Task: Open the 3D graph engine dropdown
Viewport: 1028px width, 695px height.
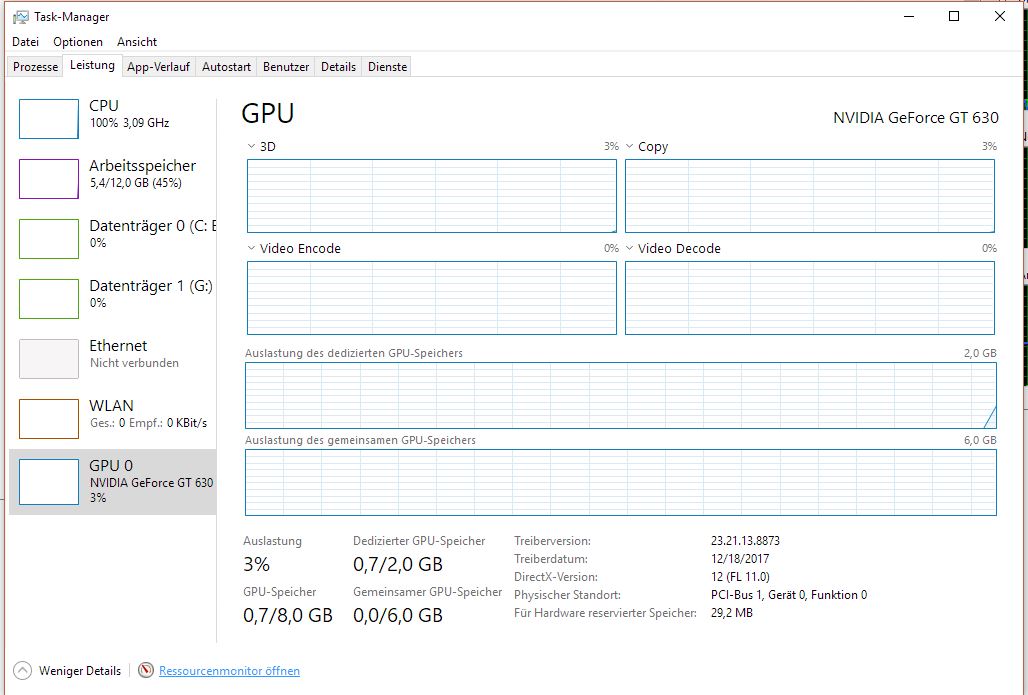Action: point(251,146)
